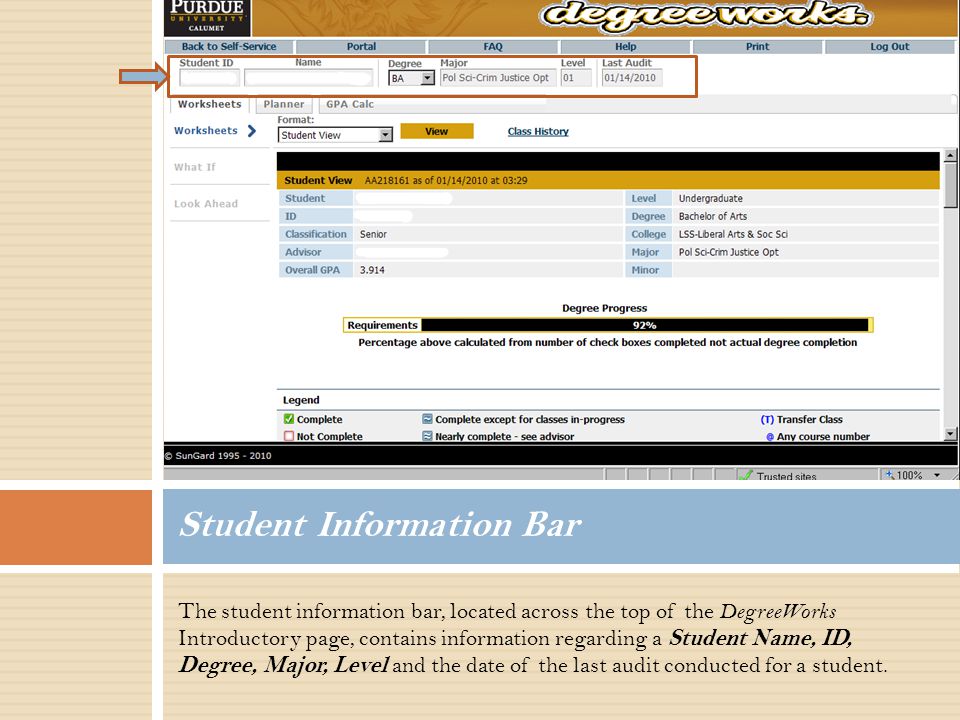Click the Not Complete empty box icon

[289, 436]
